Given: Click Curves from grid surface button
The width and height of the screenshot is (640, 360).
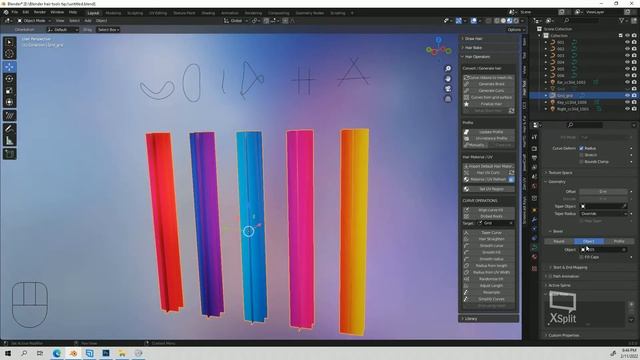Looking at the screenshot, I should tap(489, 98).
